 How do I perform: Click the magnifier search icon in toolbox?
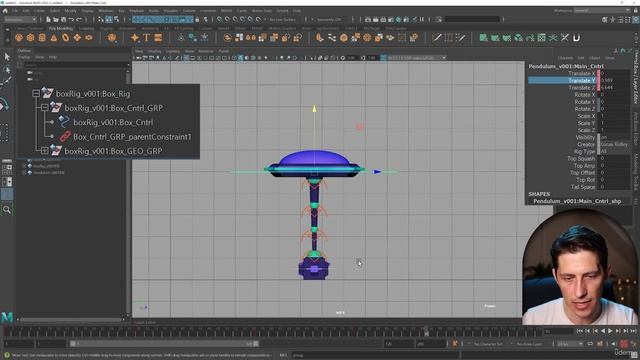(x=7, y=210)
